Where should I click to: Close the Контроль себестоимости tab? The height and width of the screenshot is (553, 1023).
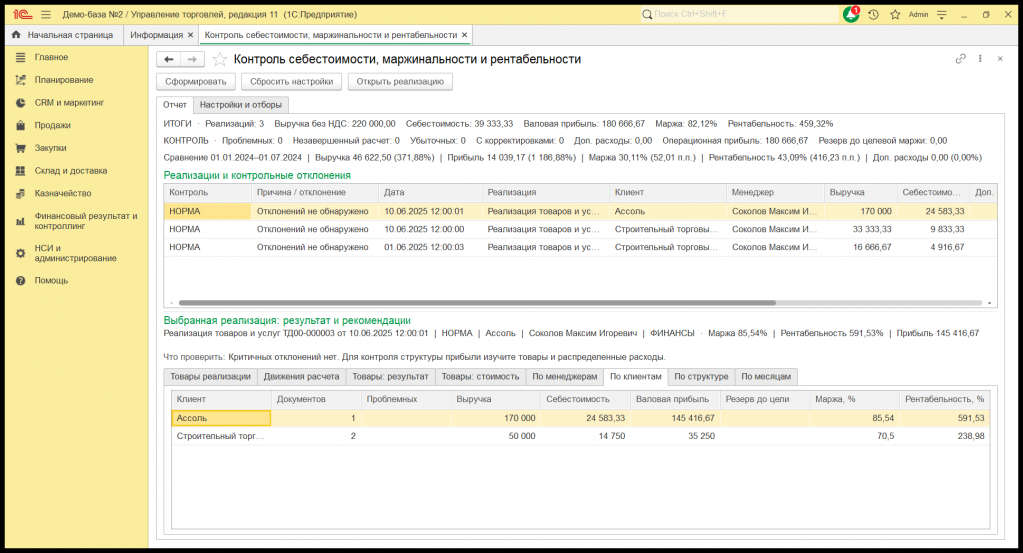click(465, 35)
